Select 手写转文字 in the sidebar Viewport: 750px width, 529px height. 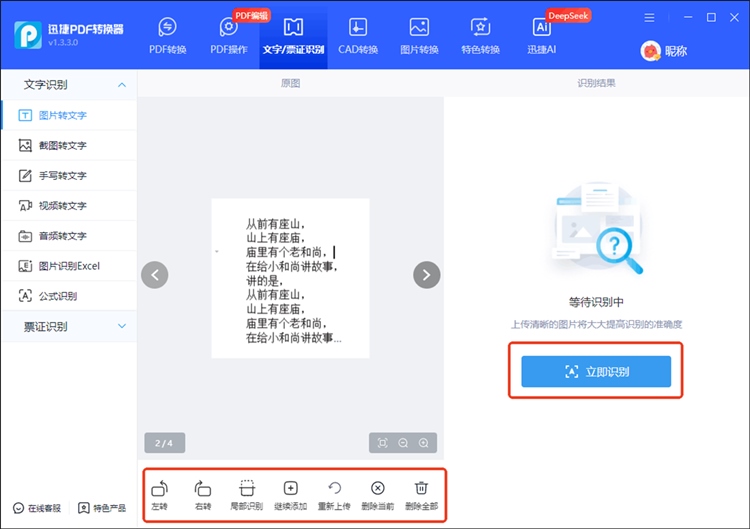coord(70,176)
